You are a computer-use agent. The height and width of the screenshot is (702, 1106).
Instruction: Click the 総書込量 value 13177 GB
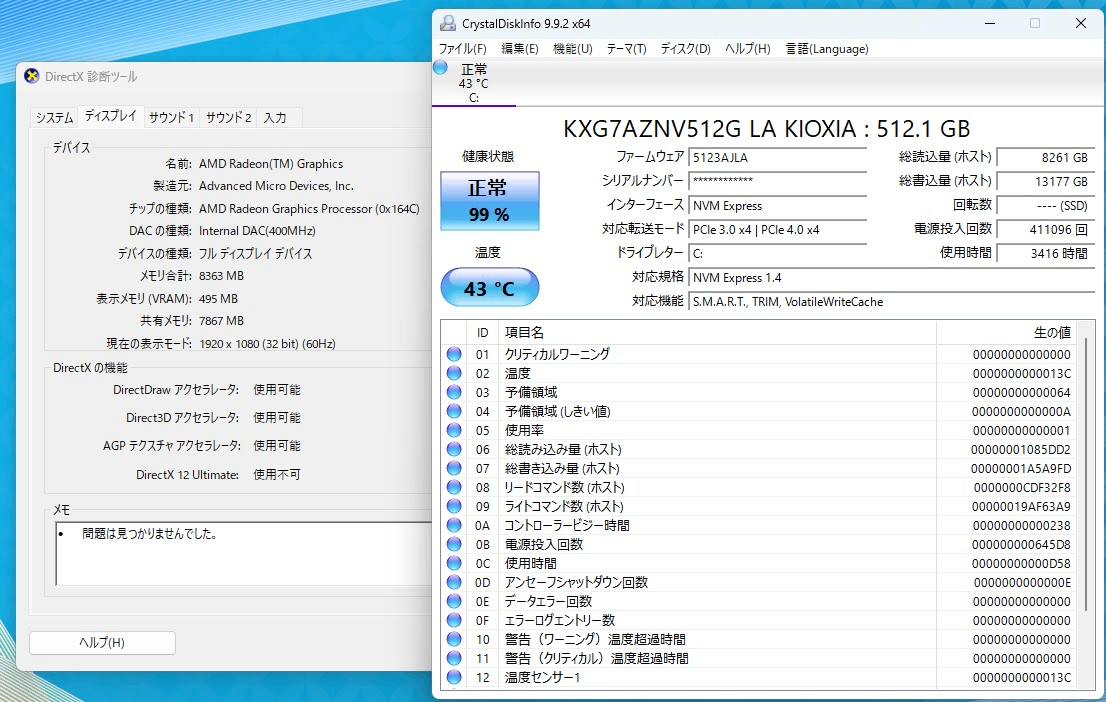pyautogui.click(x=1046, y=181)
